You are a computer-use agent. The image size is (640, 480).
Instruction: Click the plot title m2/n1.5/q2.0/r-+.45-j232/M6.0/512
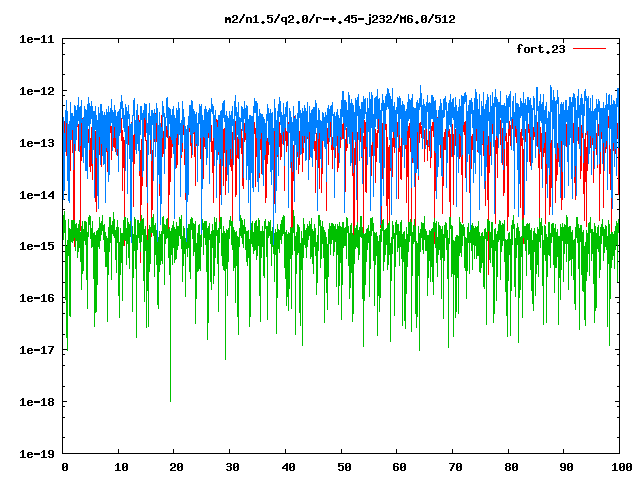tap(340, 19)
